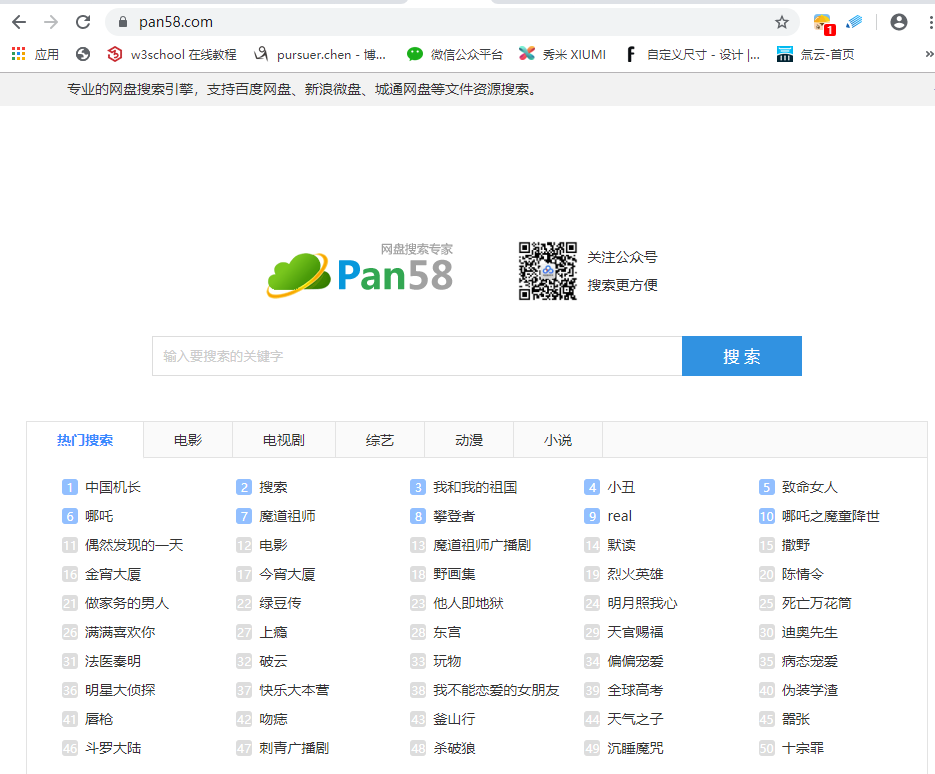935x774 pixels.
Task: Open hot search 斗罗大陆
Action: pyautogui.click(x=113, y=748)
